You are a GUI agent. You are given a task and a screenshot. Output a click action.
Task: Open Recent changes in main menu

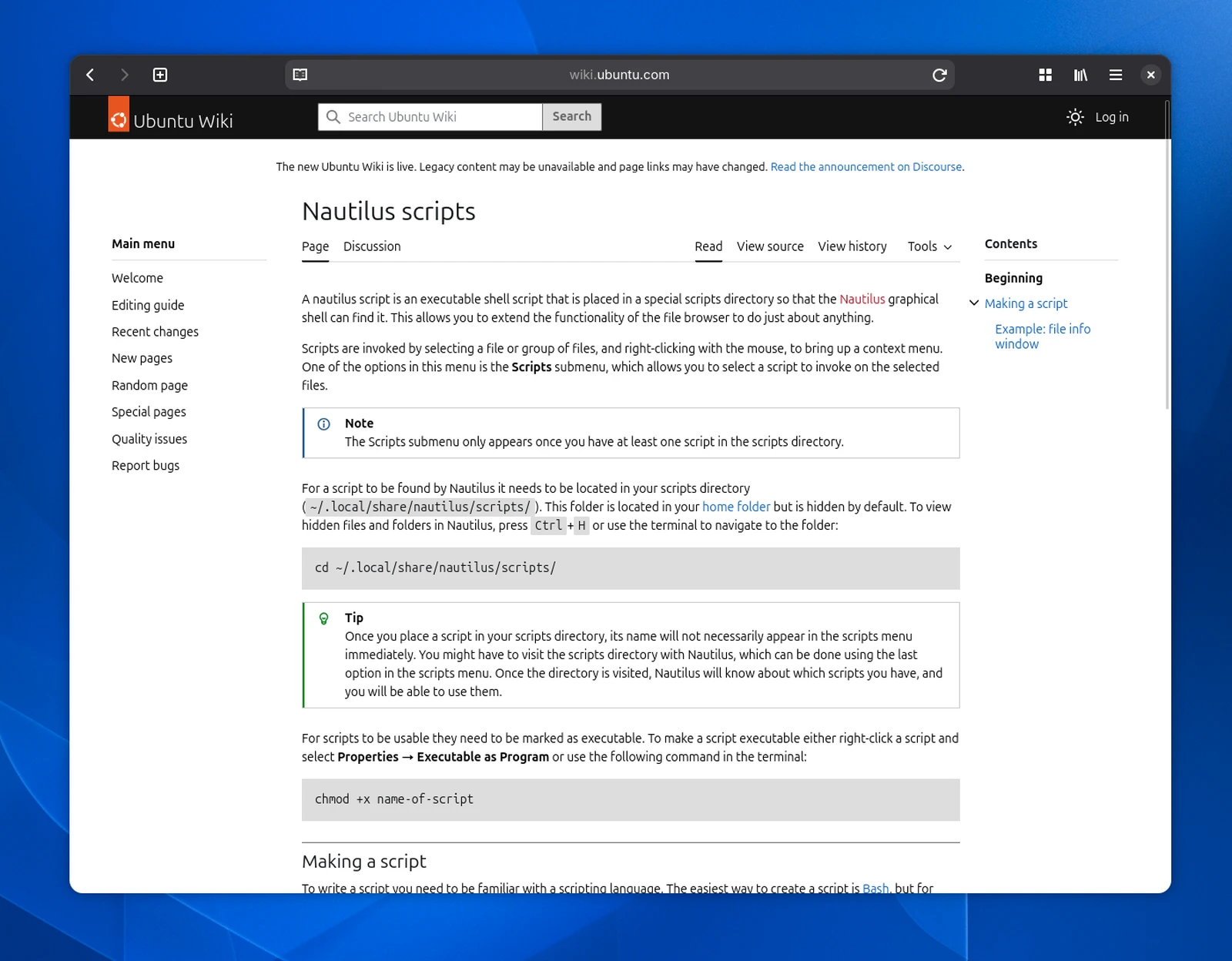point(155,332)
